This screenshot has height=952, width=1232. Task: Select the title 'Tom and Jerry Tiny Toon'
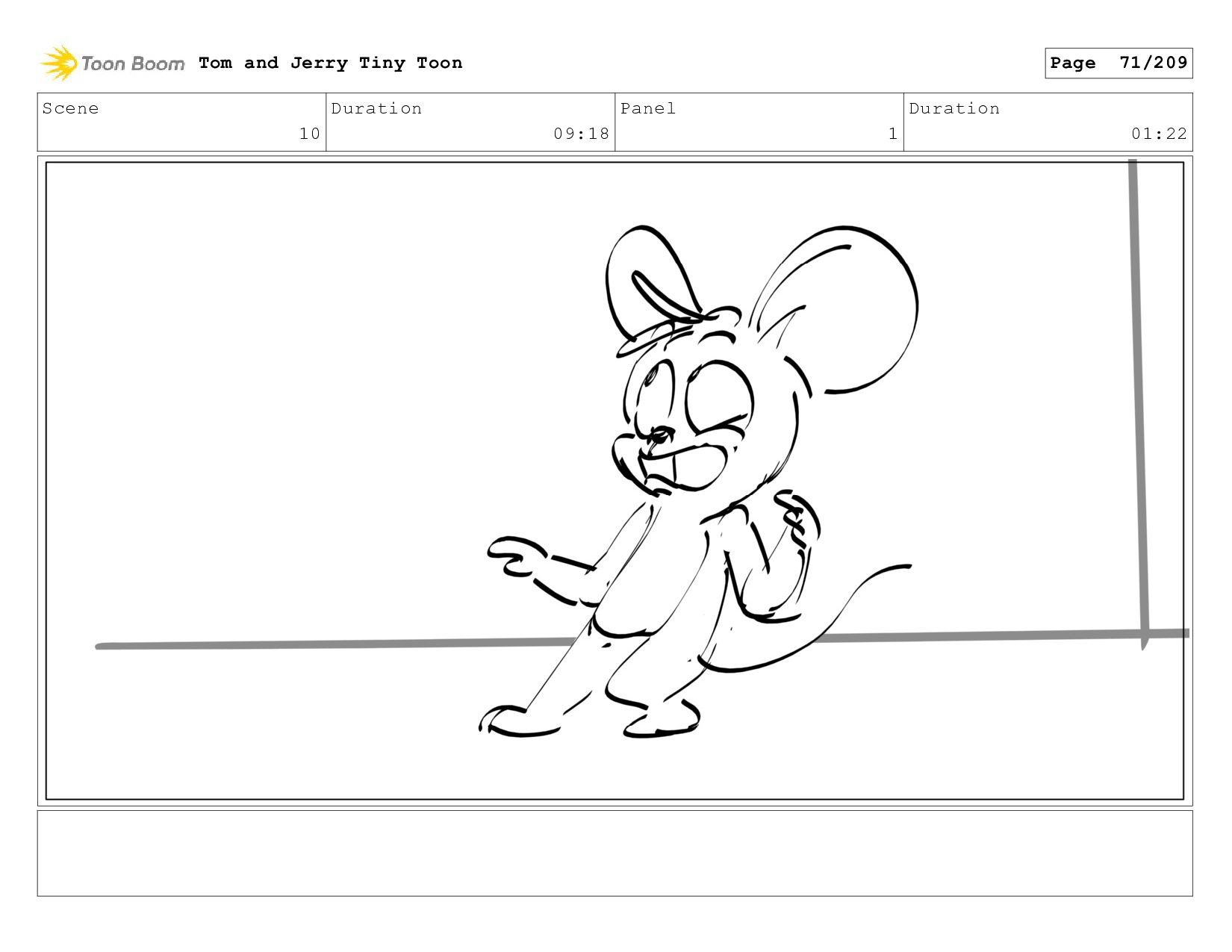pyautogui.click(x=331, y=63)
